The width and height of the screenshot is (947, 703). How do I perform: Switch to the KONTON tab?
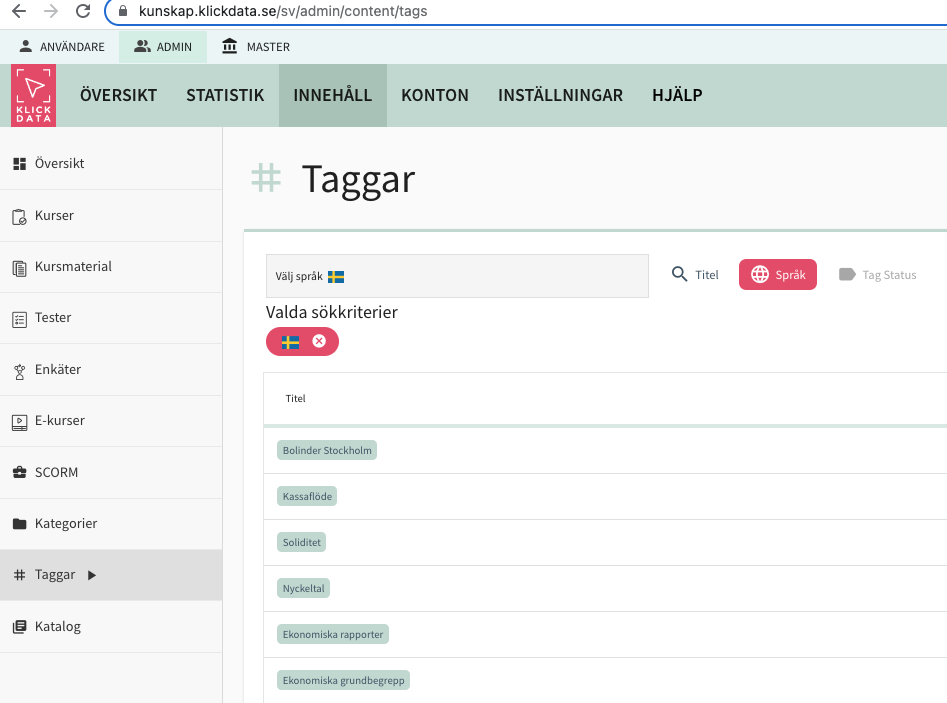pyautogui.click(x=435, y=95)
